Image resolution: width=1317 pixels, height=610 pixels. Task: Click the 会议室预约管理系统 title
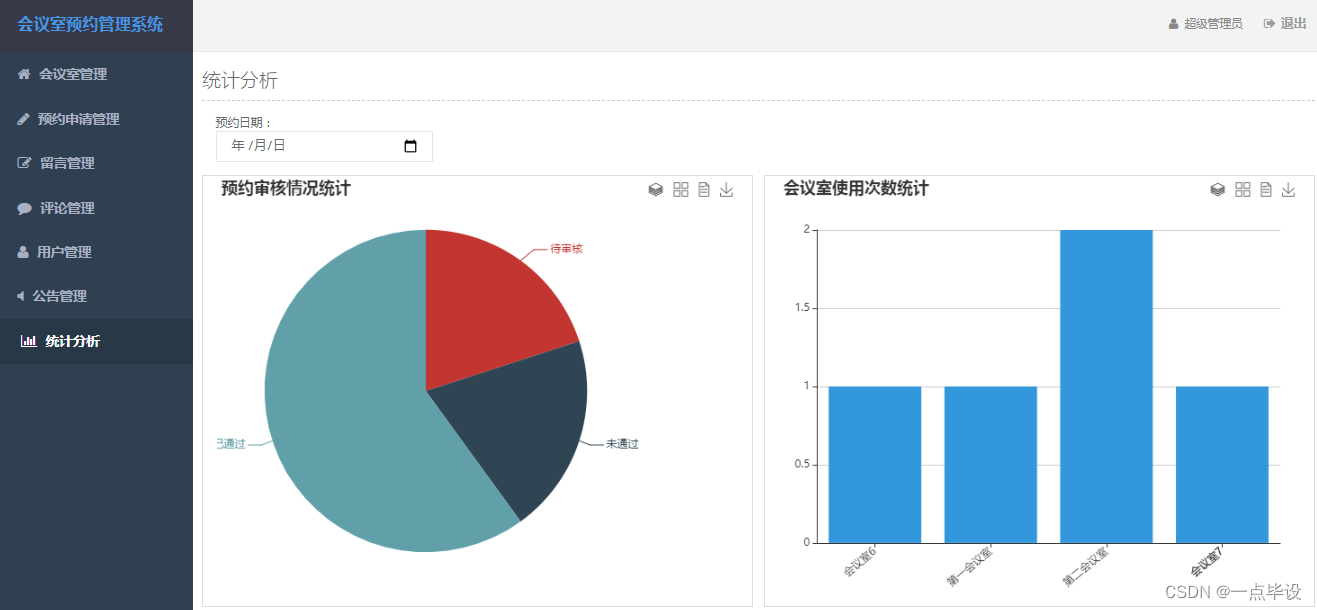[x=90, y=24]
